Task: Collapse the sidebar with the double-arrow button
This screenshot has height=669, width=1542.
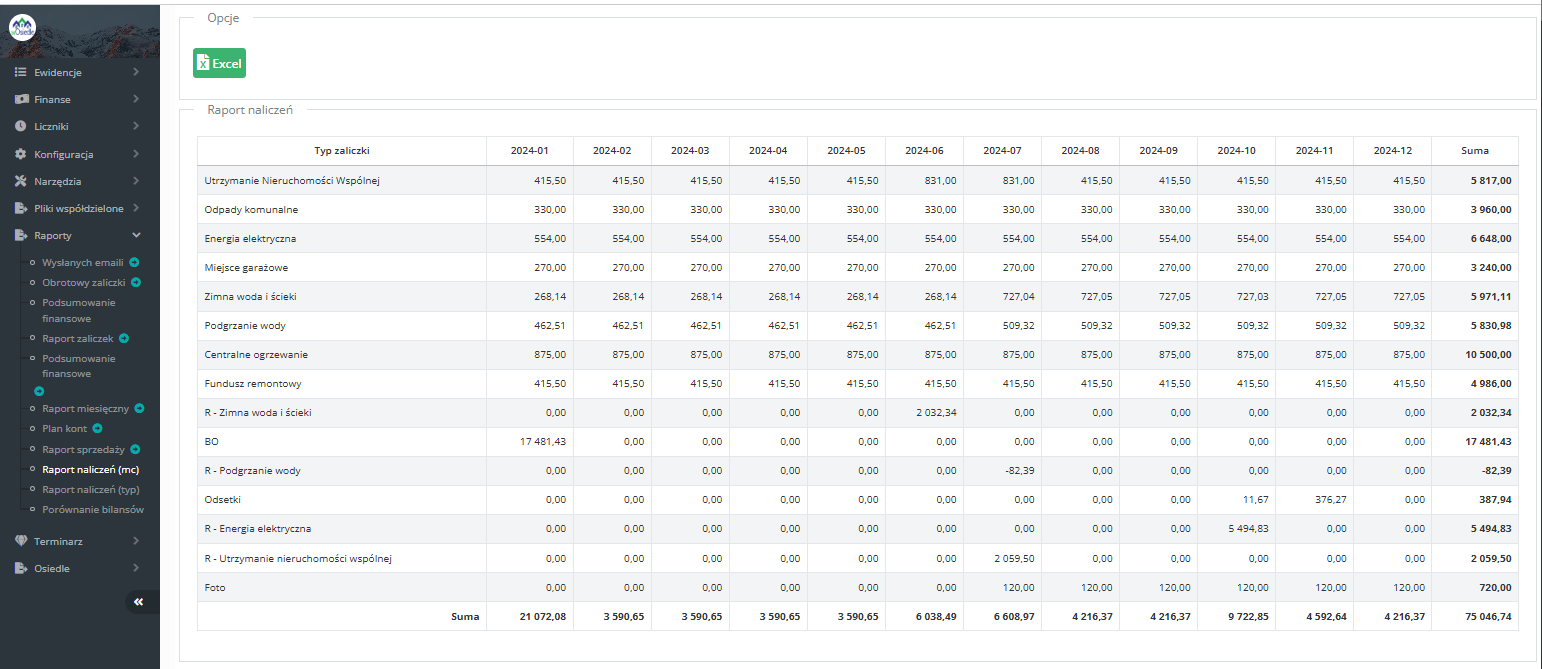Action: click(x=138, y=601)
